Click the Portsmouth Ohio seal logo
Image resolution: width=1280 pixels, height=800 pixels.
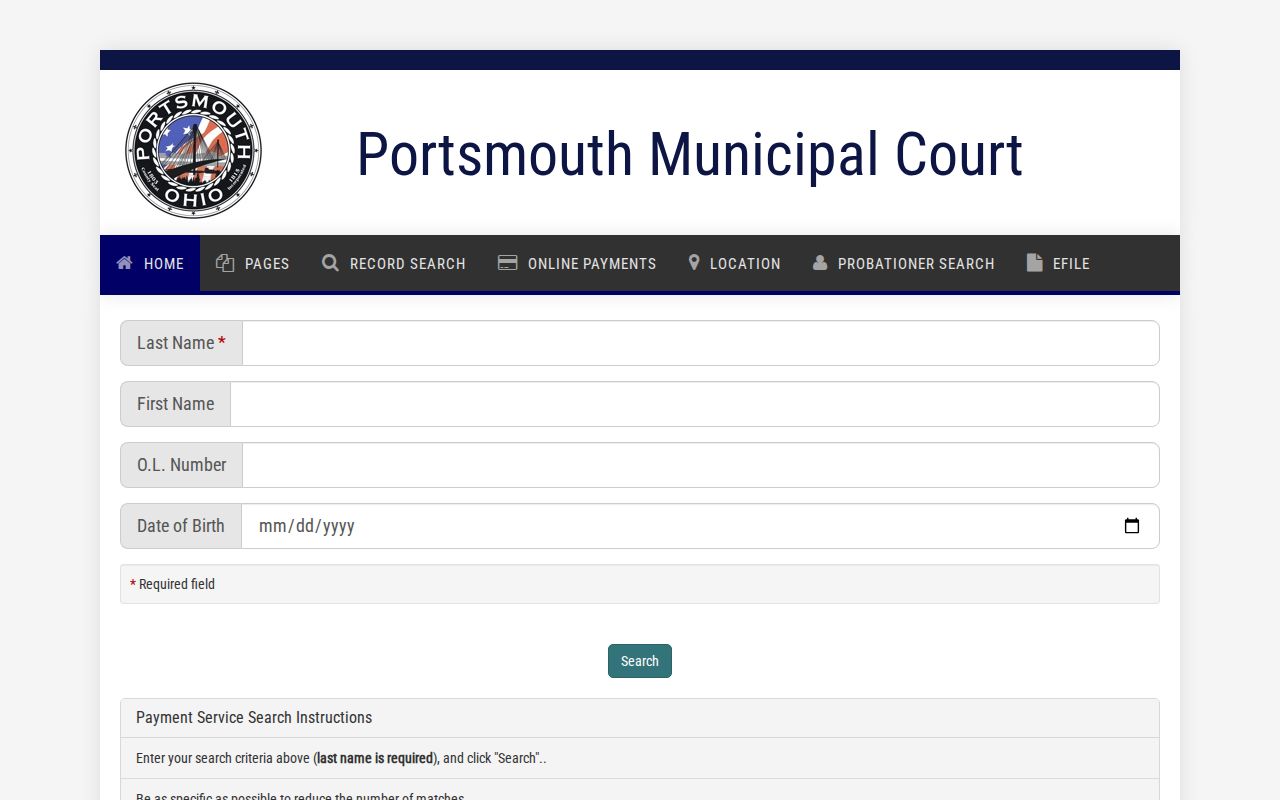pos(193,151)
